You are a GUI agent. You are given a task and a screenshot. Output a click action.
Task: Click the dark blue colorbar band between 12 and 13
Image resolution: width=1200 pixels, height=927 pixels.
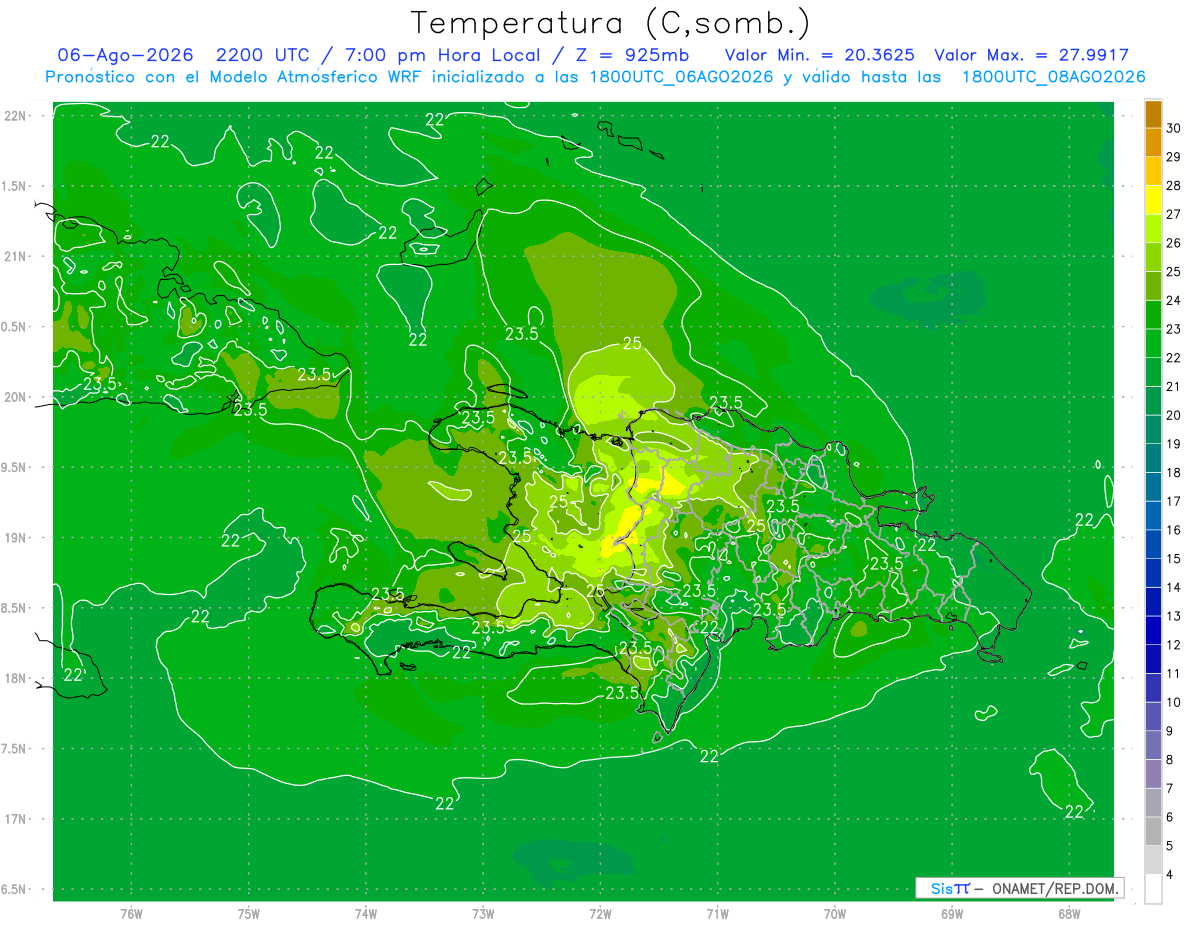tap(1153, 631)
